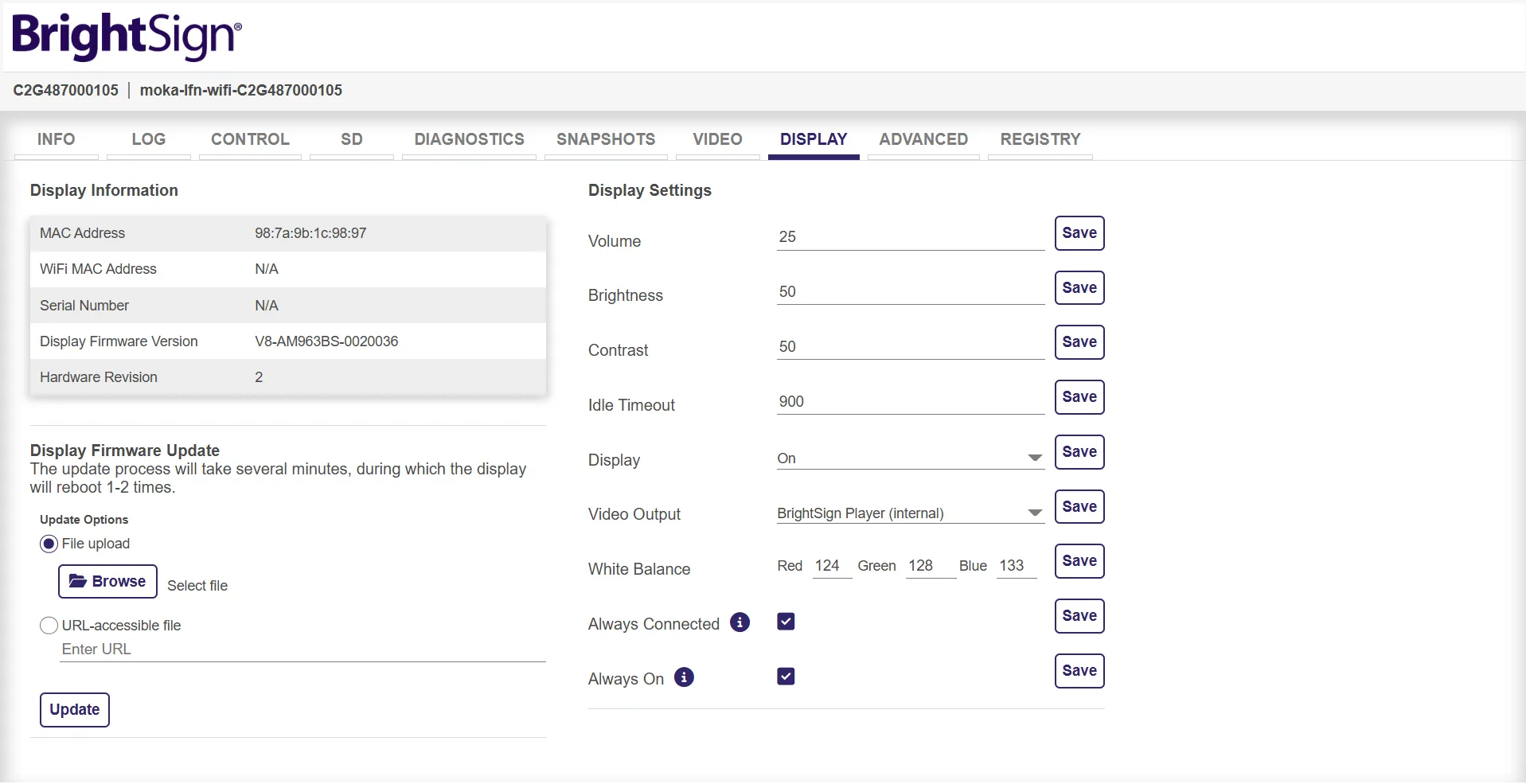Click the Display Information heading

tap(104, 190)
